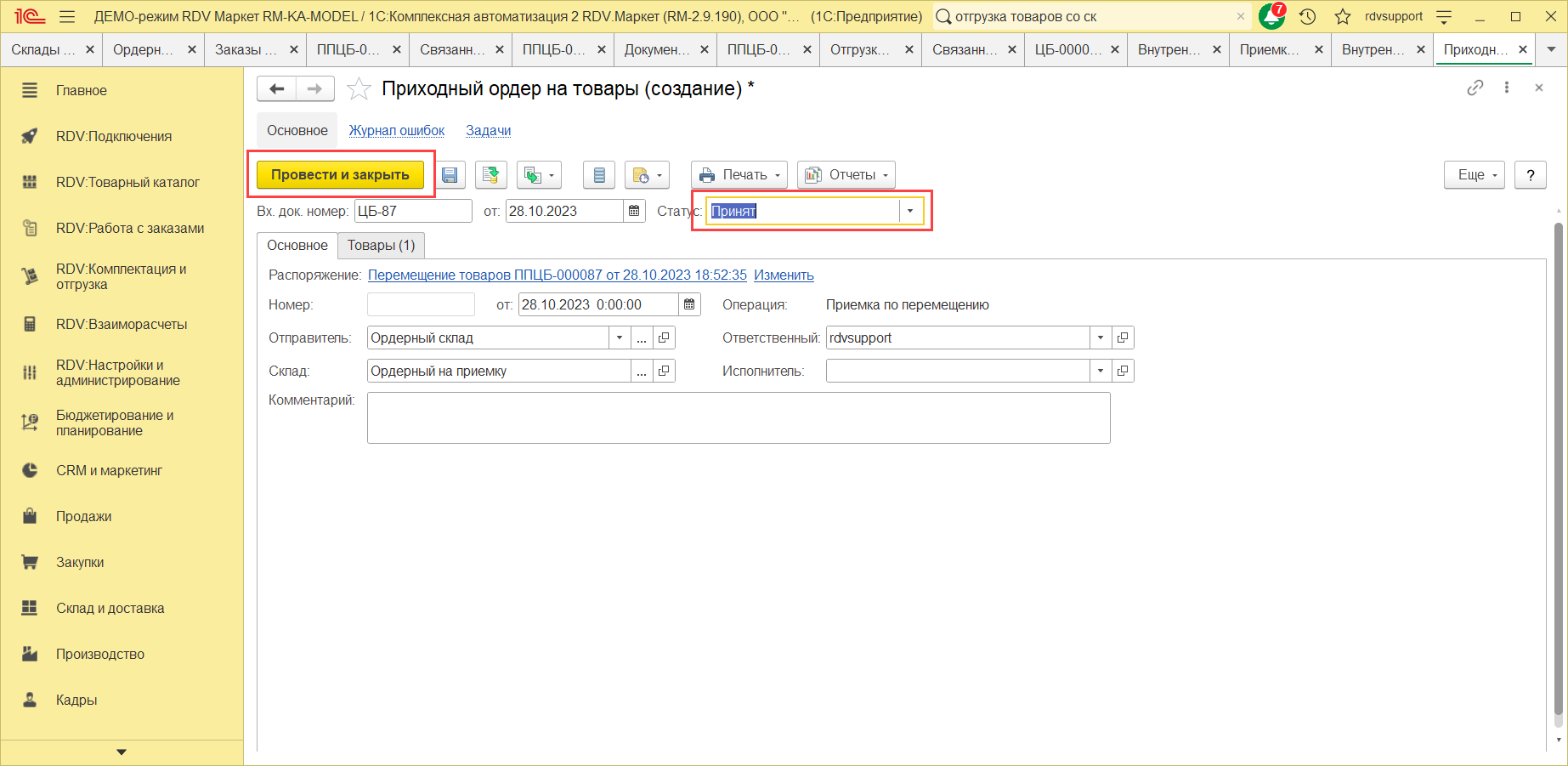Open the history clock icon in title bar
The width and height of the screenshot is (1568, 766).
(1308, 16)
